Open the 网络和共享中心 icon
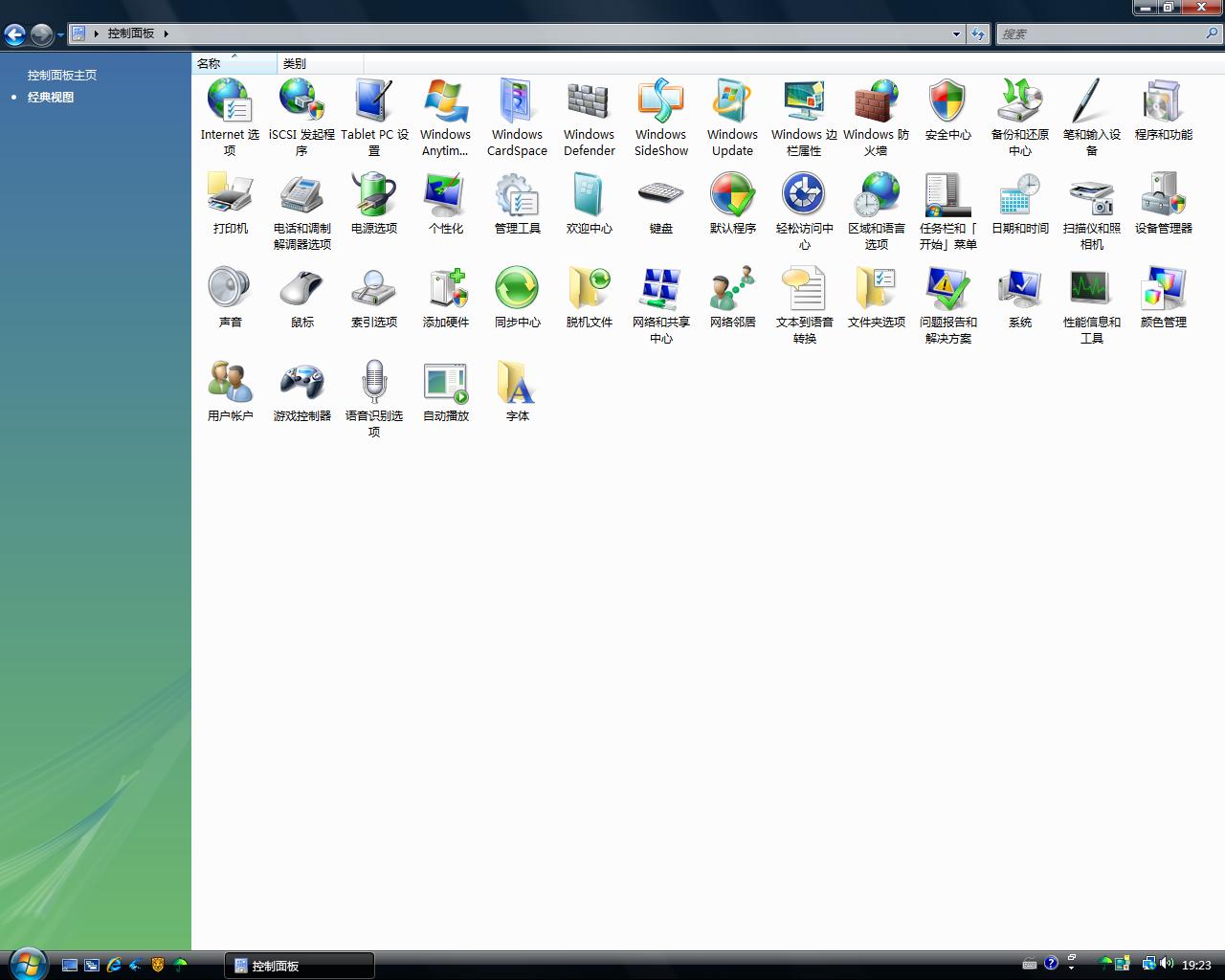The height and width of the screenshot is (980, 1225). 660,289
